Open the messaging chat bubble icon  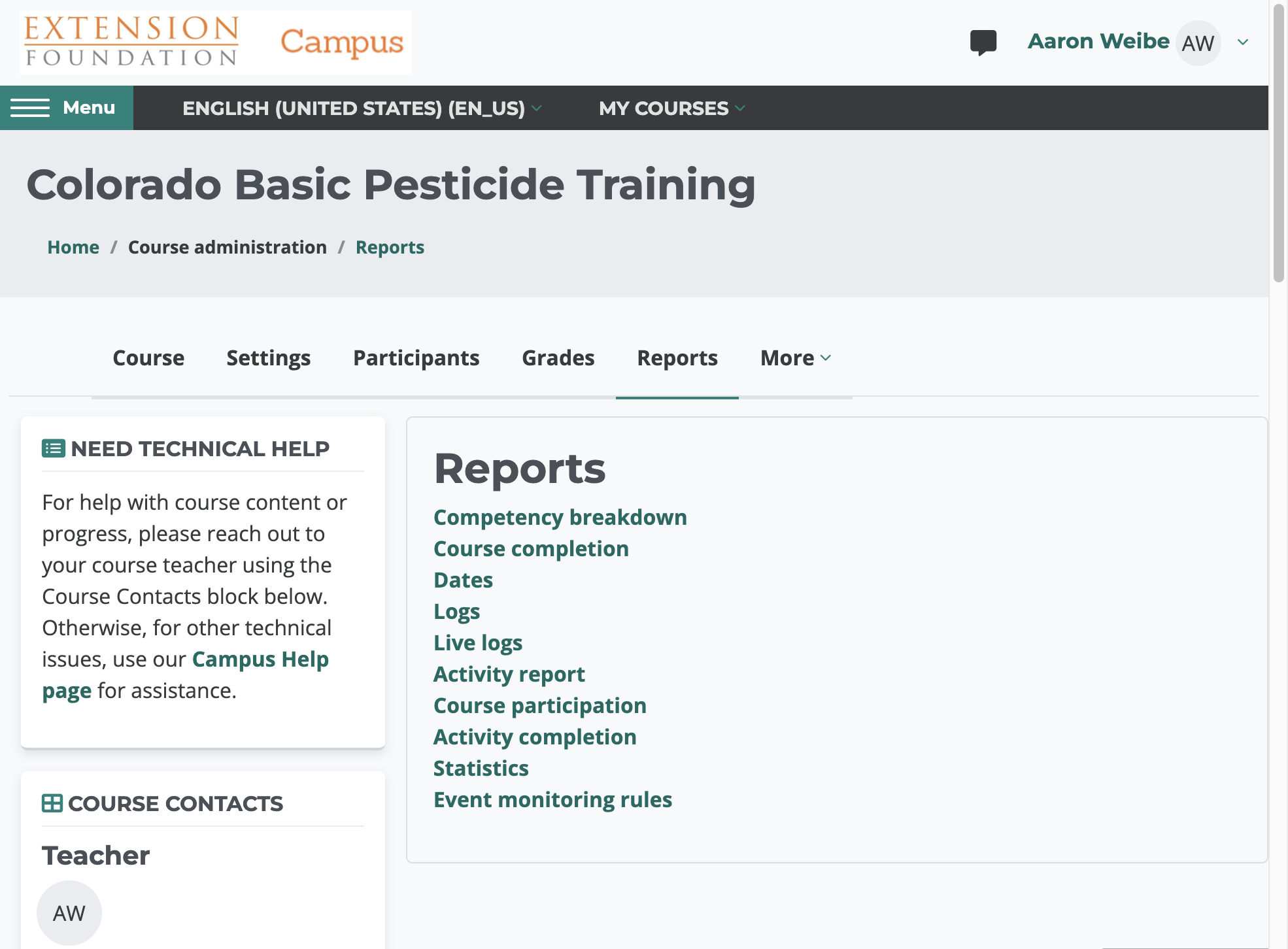tap(983, 42)
